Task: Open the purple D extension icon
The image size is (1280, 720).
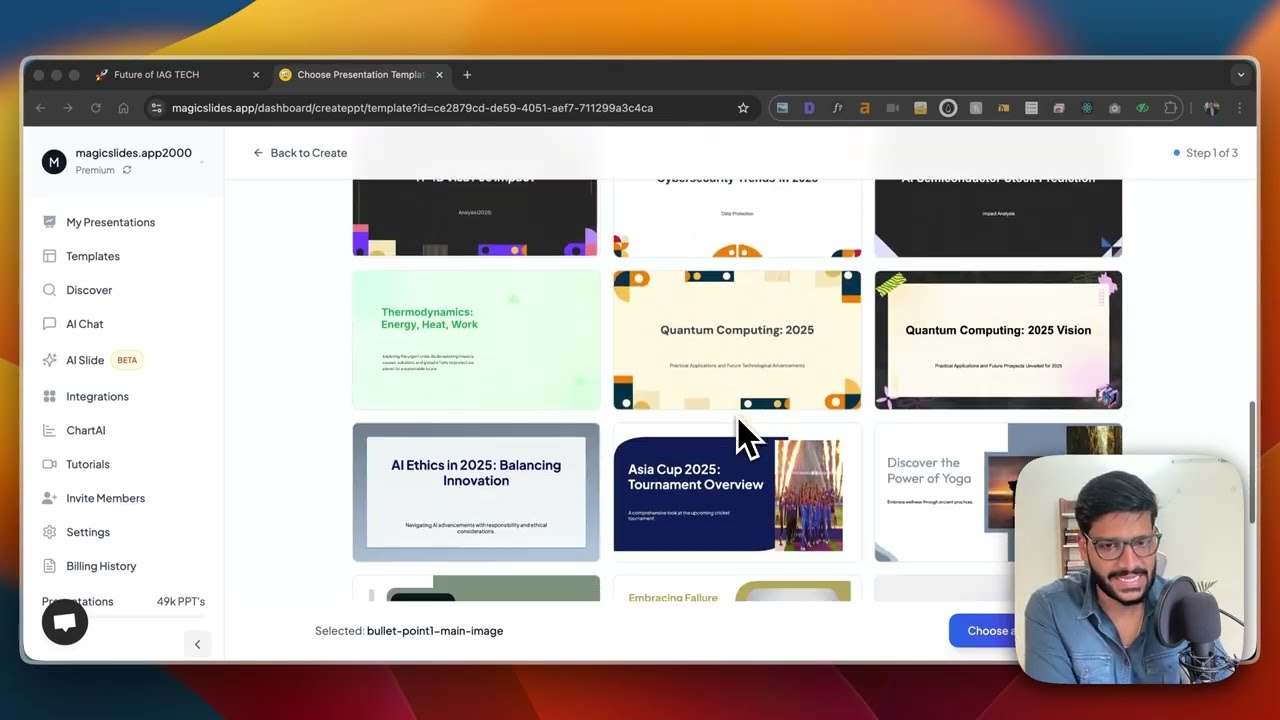Action: point(809,108)
